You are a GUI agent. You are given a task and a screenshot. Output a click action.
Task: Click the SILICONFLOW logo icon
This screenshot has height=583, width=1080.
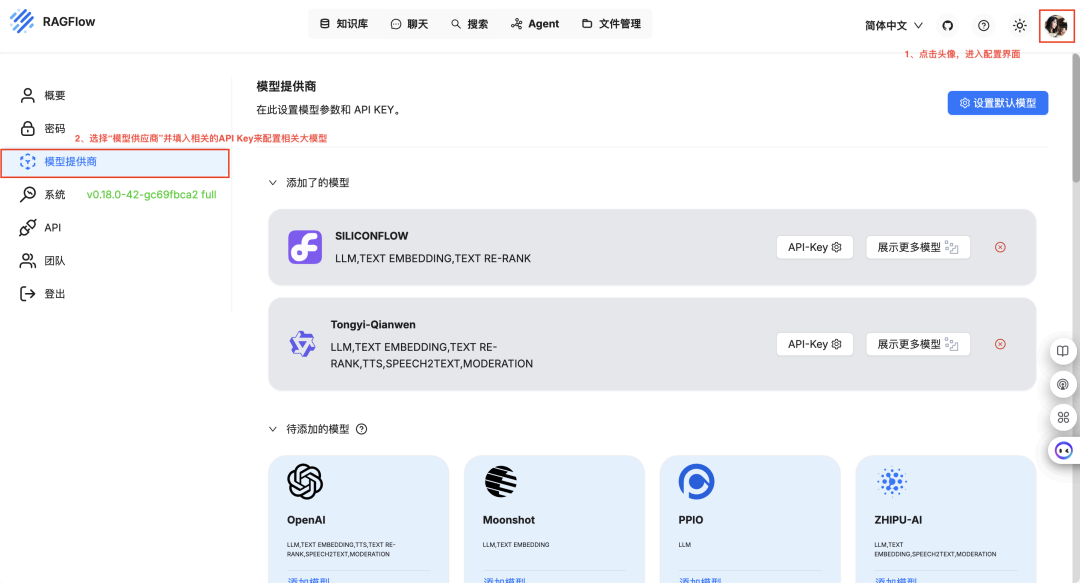coord(305,247)
